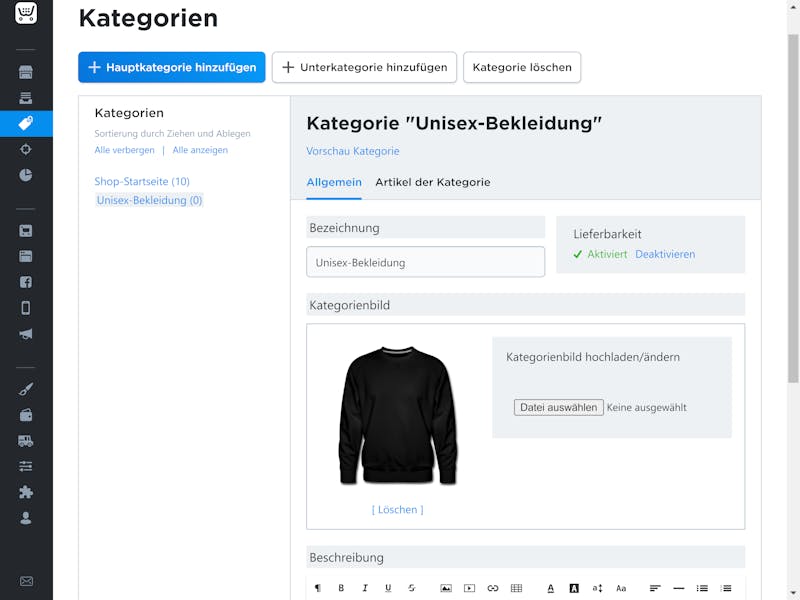Switch to Artikel der Kategorie tab
This screenshot has width=800, height=600.
[x=433, y=182]
